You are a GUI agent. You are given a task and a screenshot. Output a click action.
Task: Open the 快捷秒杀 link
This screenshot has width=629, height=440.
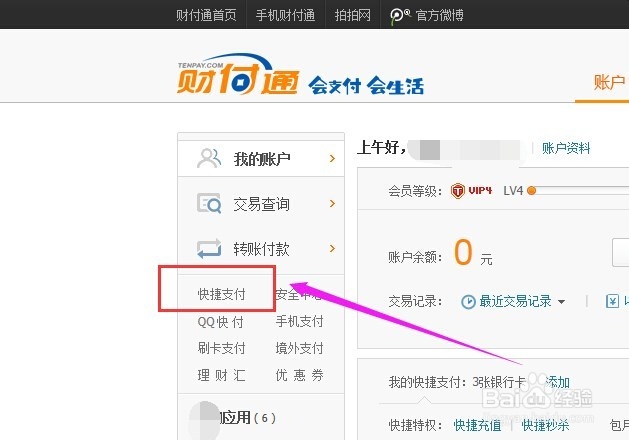[545, 425]
